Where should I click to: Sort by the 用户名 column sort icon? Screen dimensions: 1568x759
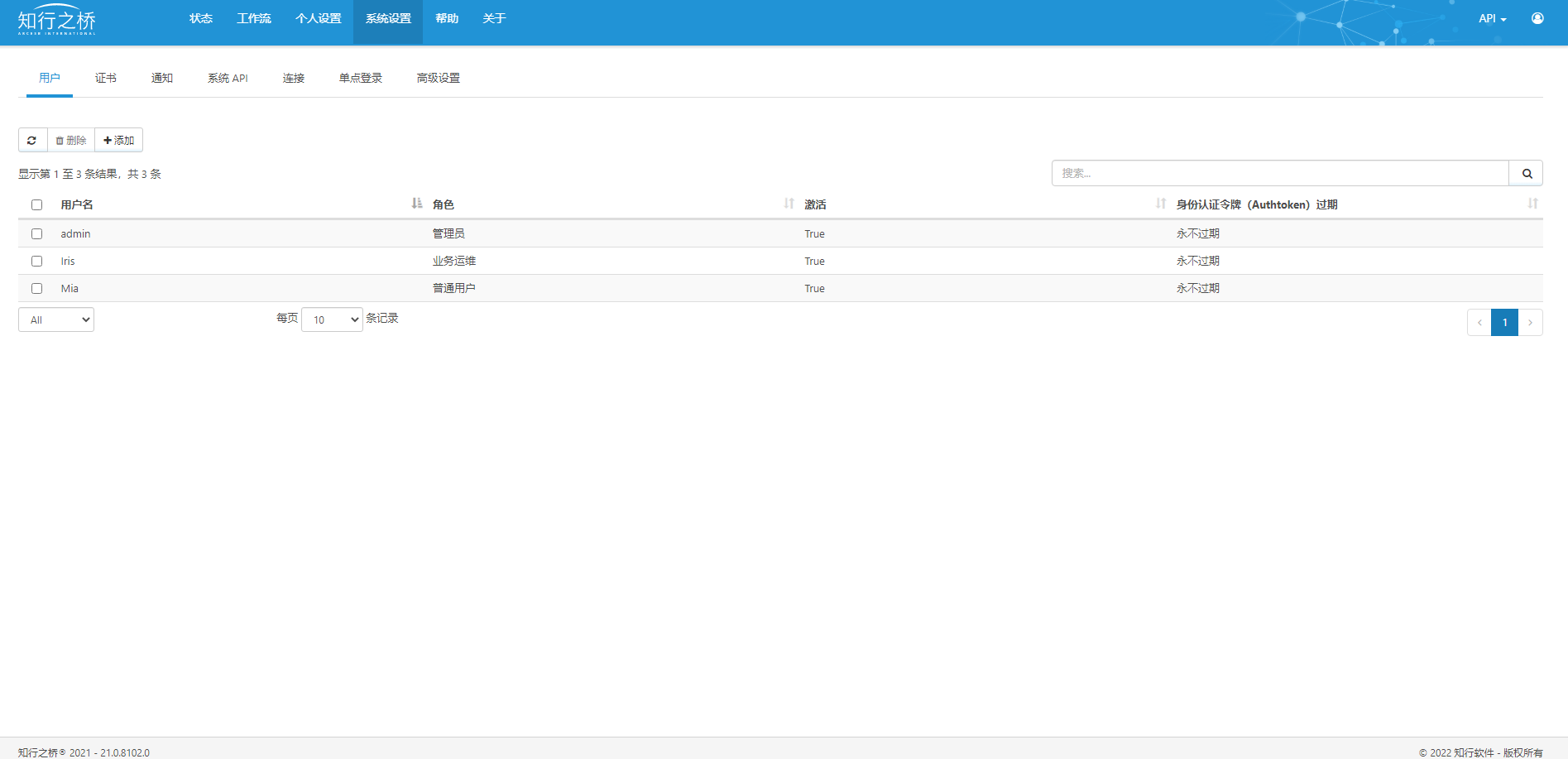(x=417, y=204)
